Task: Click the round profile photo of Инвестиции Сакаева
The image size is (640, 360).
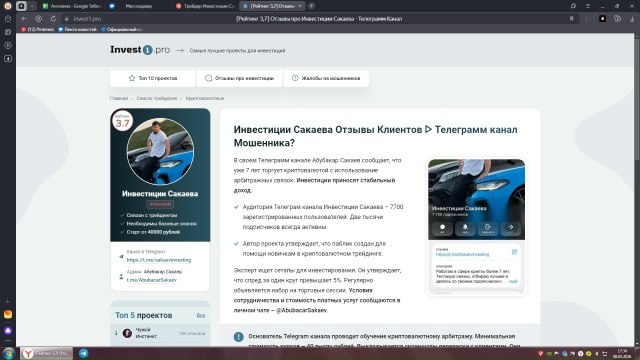Action: click(x=160, y=151)
